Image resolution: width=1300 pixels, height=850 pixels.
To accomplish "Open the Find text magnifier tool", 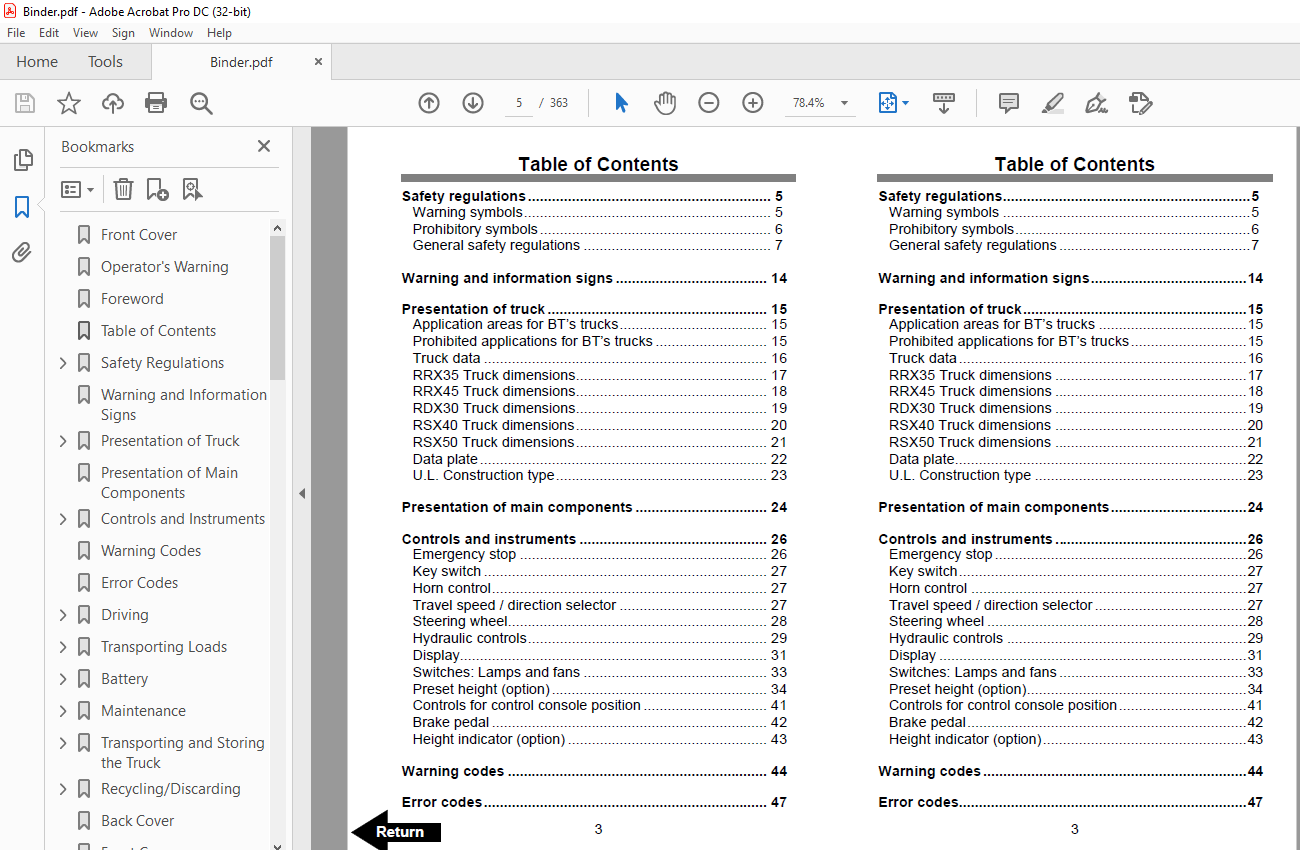I will (x=201, y=103).
